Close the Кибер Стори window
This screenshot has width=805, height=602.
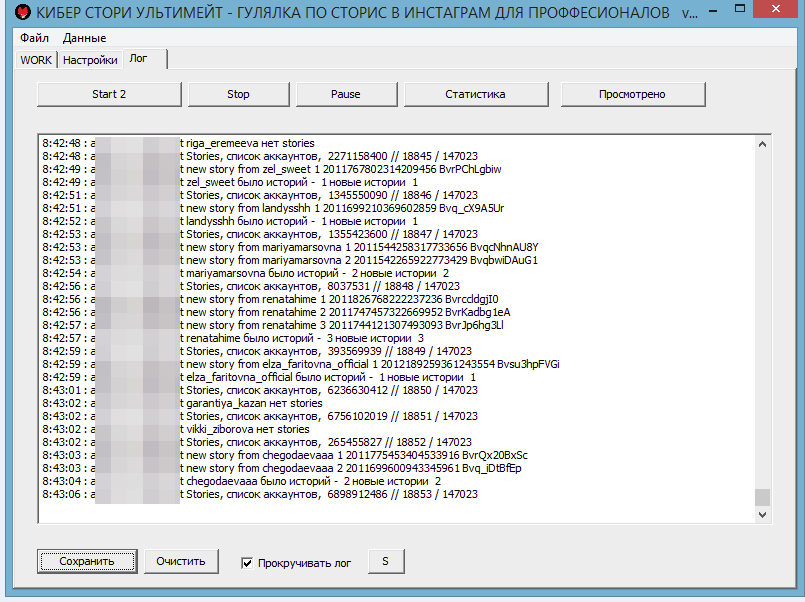776,8
